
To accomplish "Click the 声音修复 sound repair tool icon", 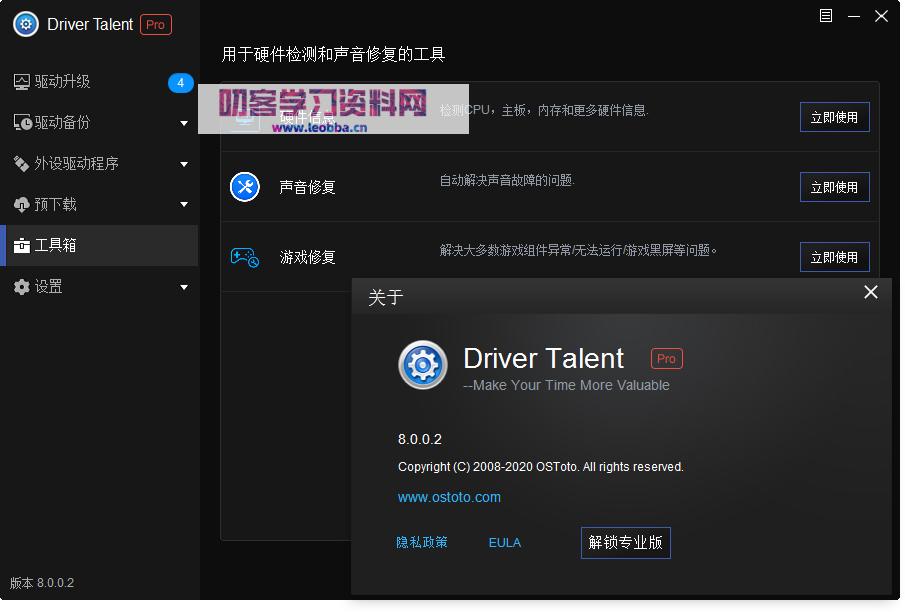I will (x=244, y=187).
